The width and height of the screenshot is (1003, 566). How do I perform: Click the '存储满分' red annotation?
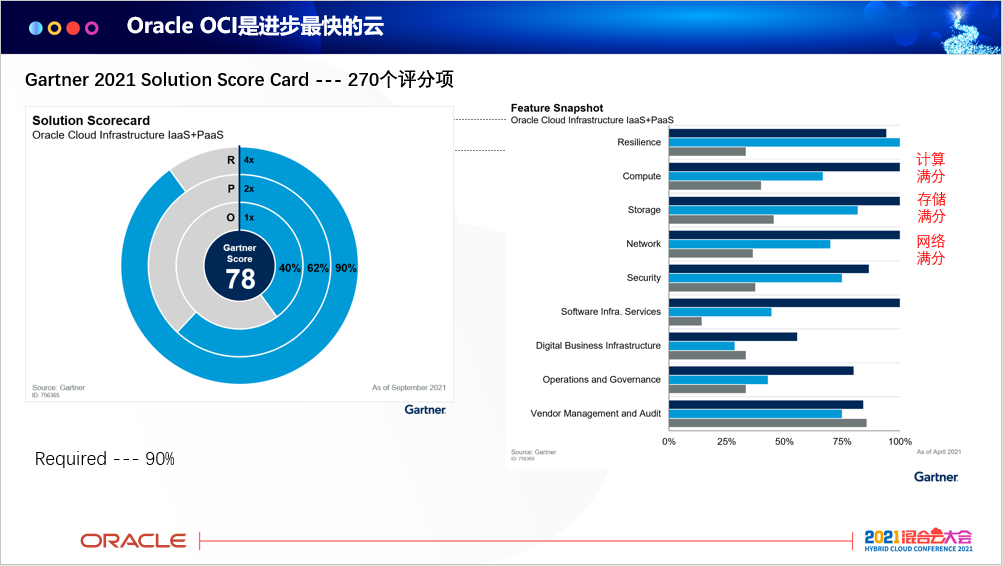pos(931,207)
